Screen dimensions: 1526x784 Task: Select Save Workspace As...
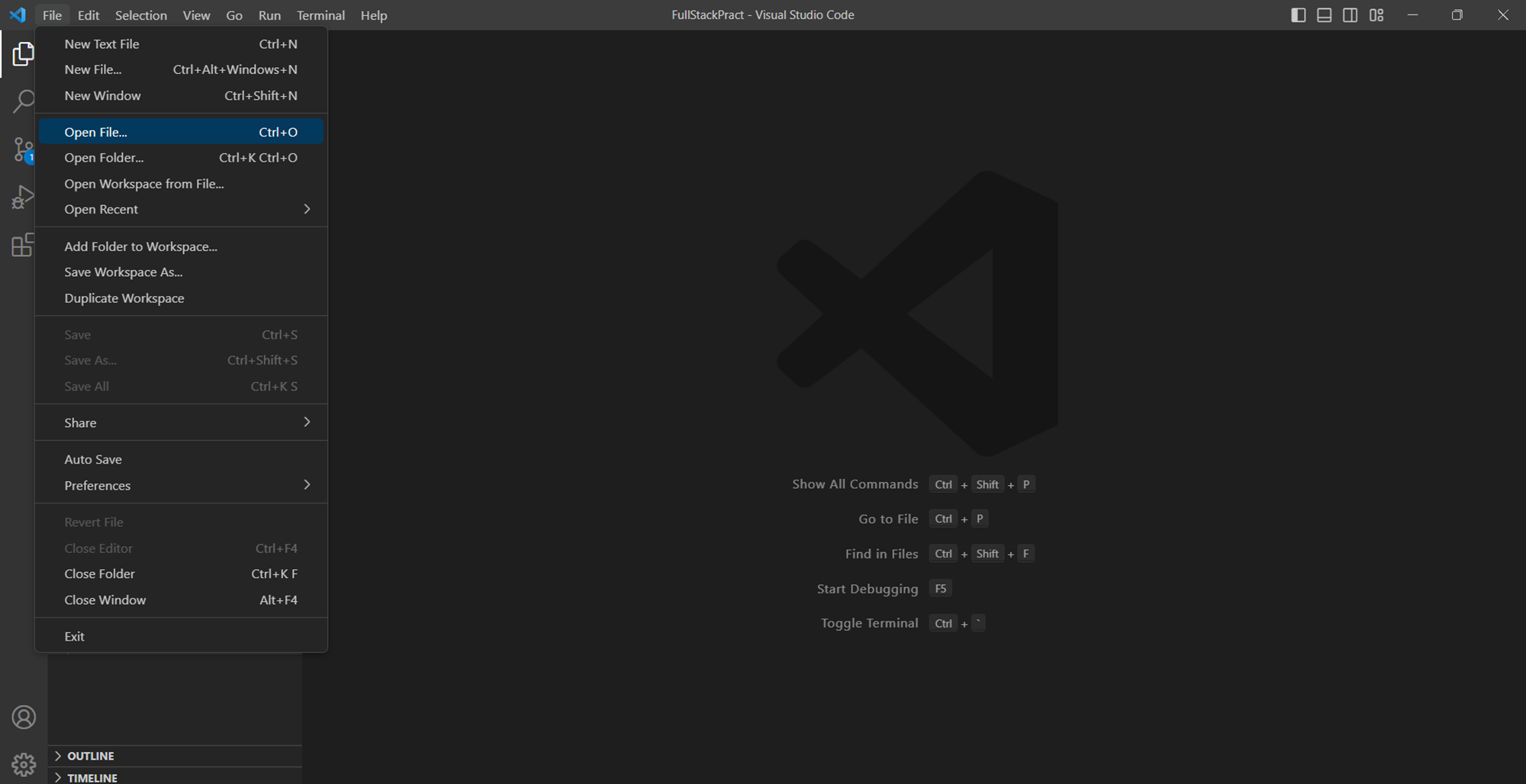181,272
